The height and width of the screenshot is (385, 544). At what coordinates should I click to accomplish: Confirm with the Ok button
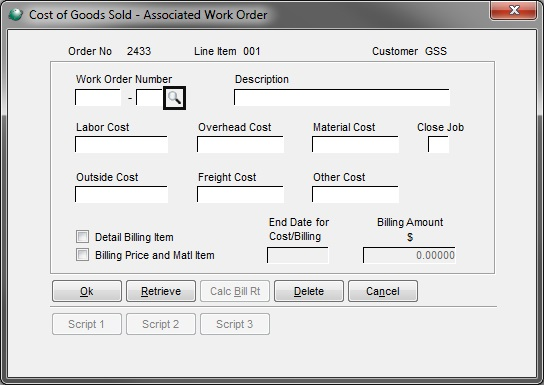tap(87, 291)
